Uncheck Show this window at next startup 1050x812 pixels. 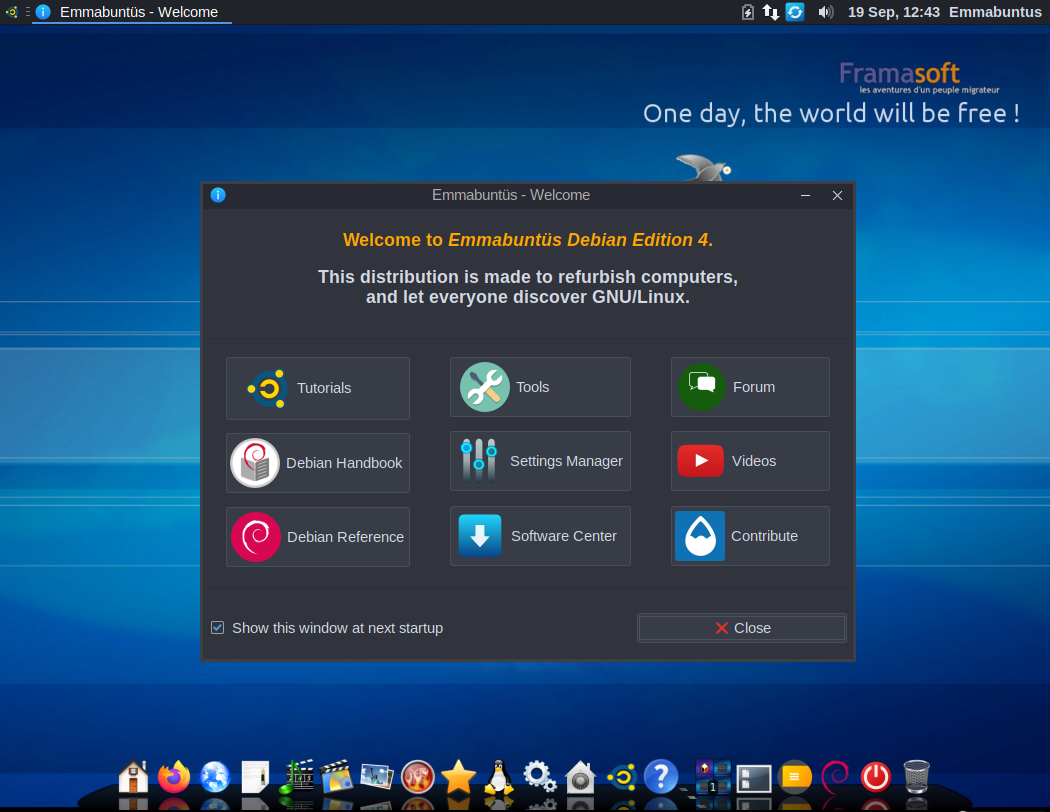[218, 627]
